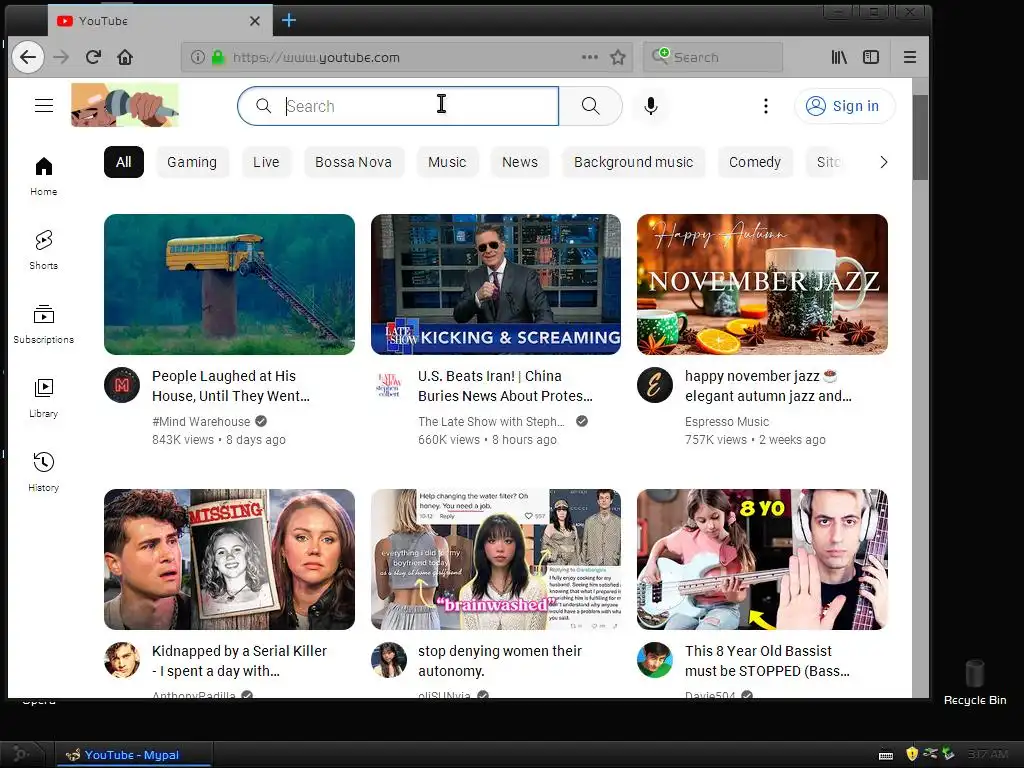Toggle the browser sidebar view icon

pos(871,57)
